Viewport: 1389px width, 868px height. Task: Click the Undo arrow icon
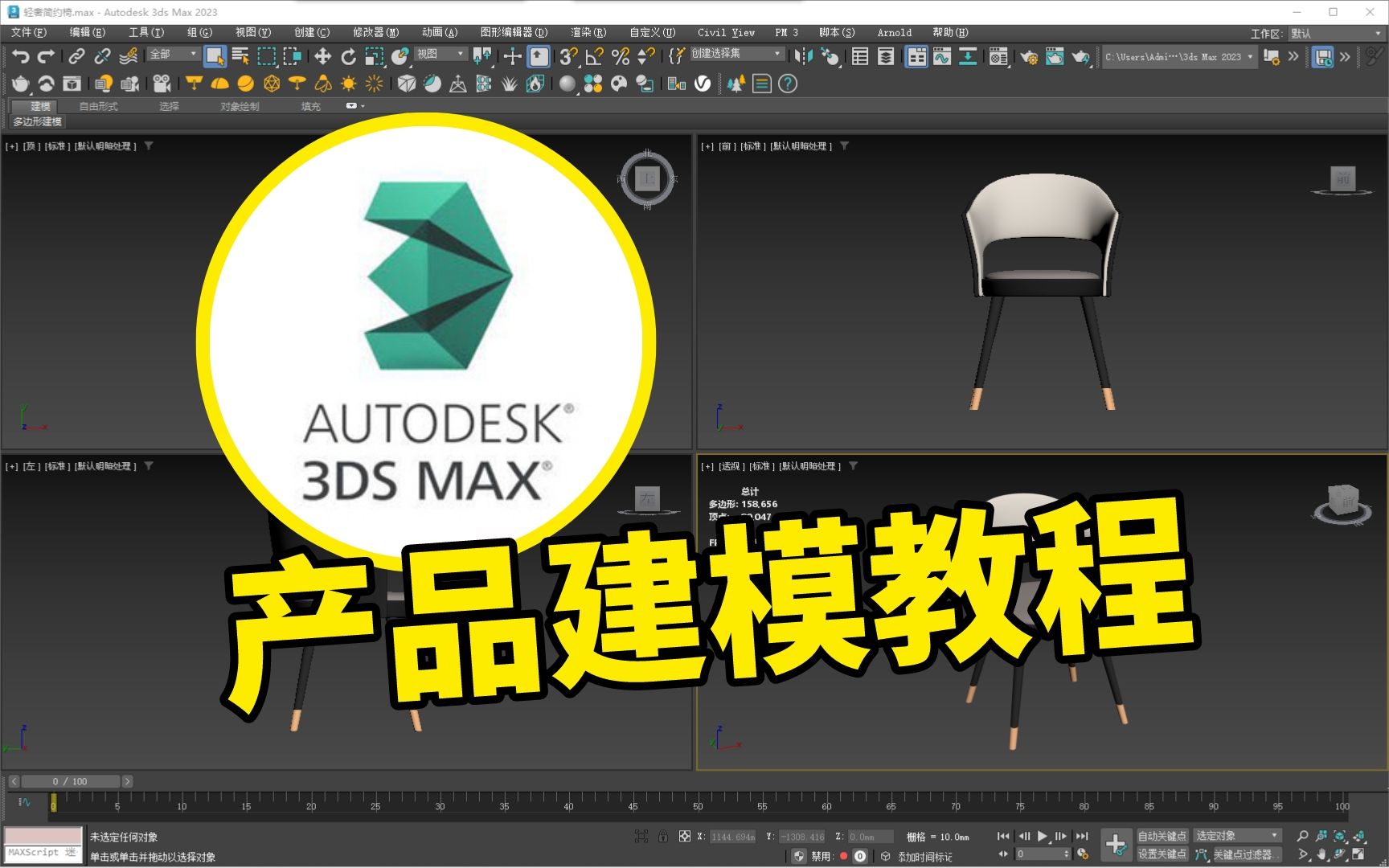click(21, 56)
